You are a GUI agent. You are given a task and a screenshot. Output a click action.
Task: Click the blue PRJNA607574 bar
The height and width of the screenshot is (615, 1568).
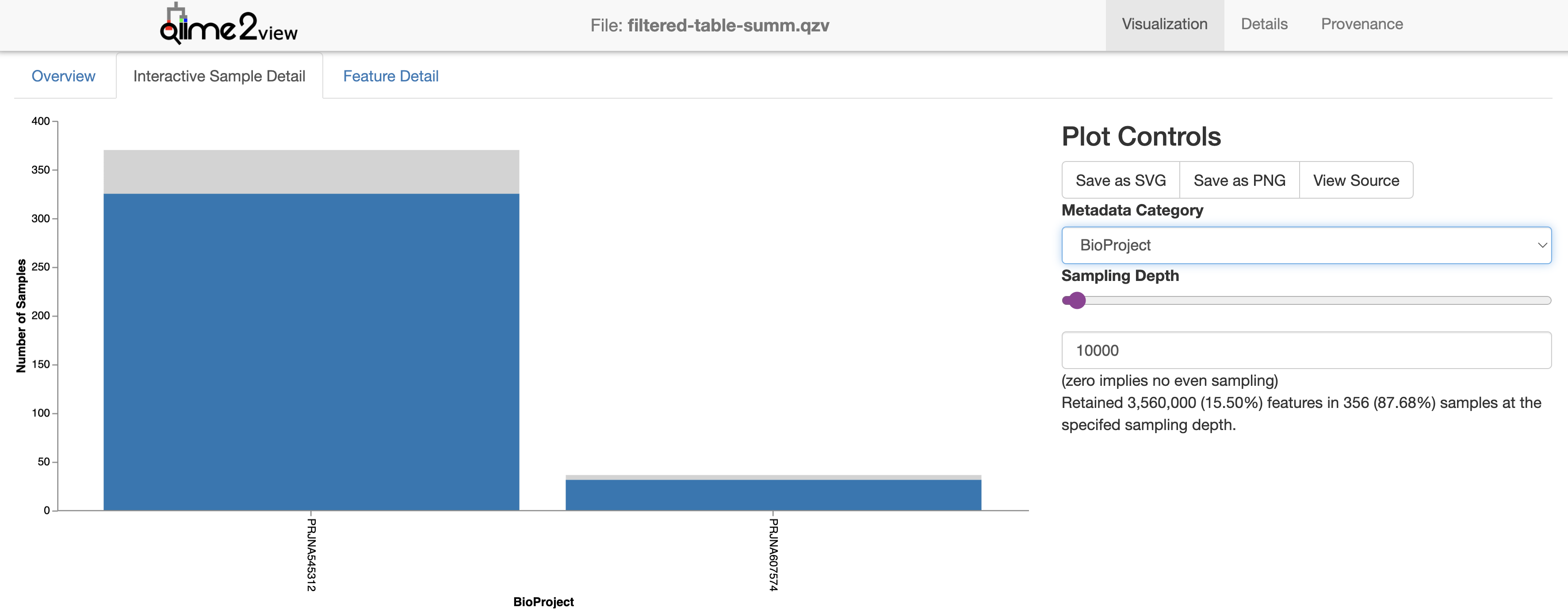tap(773, 495)
